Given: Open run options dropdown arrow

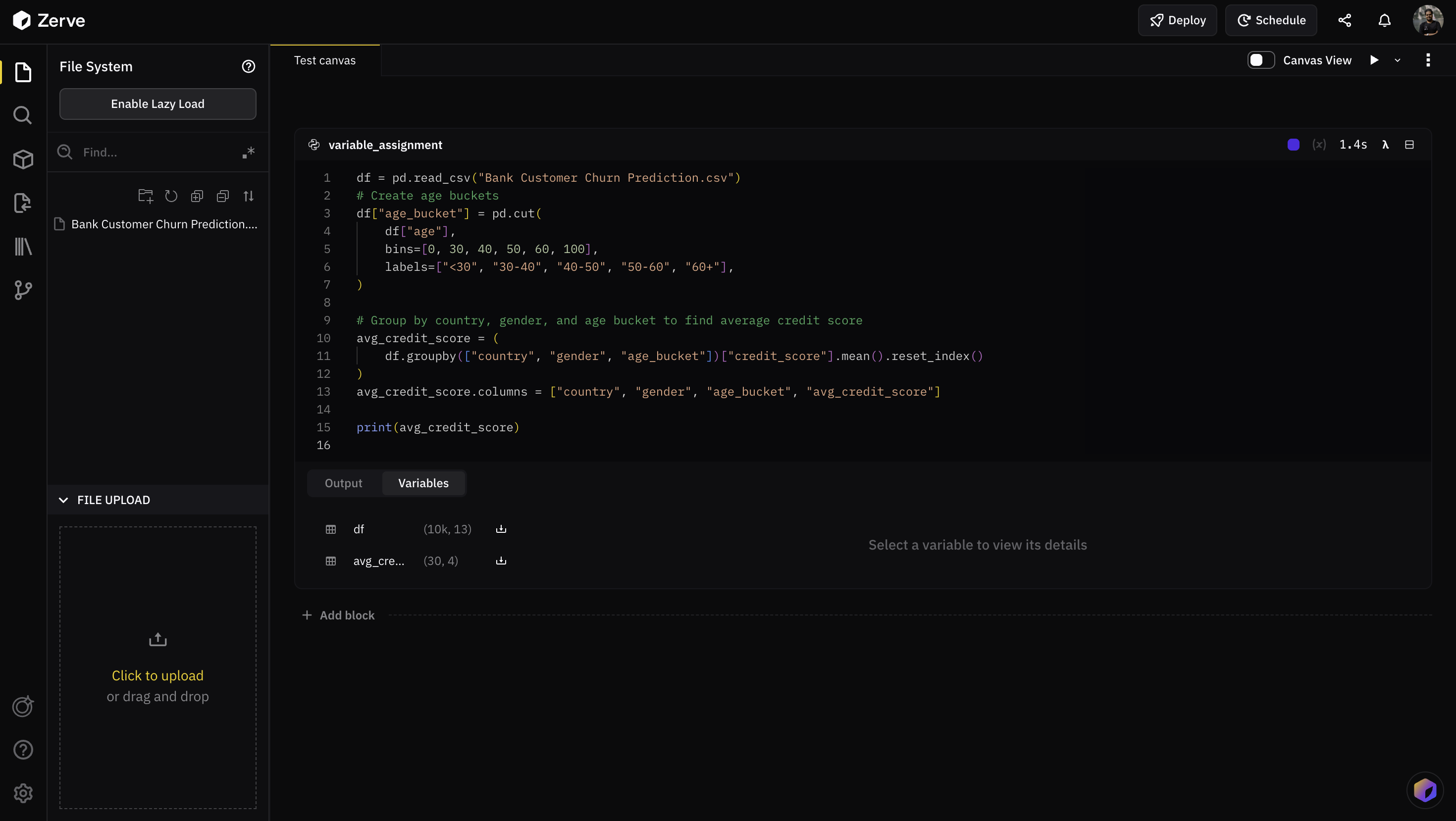Looking at the screenshot, I should tap(1398, 60).
